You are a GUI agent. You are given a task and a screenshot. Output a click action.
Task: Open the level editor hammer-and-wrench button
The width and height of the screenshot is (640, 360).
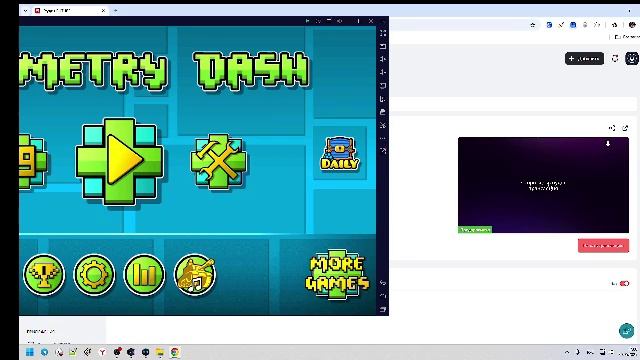(218, 162)
